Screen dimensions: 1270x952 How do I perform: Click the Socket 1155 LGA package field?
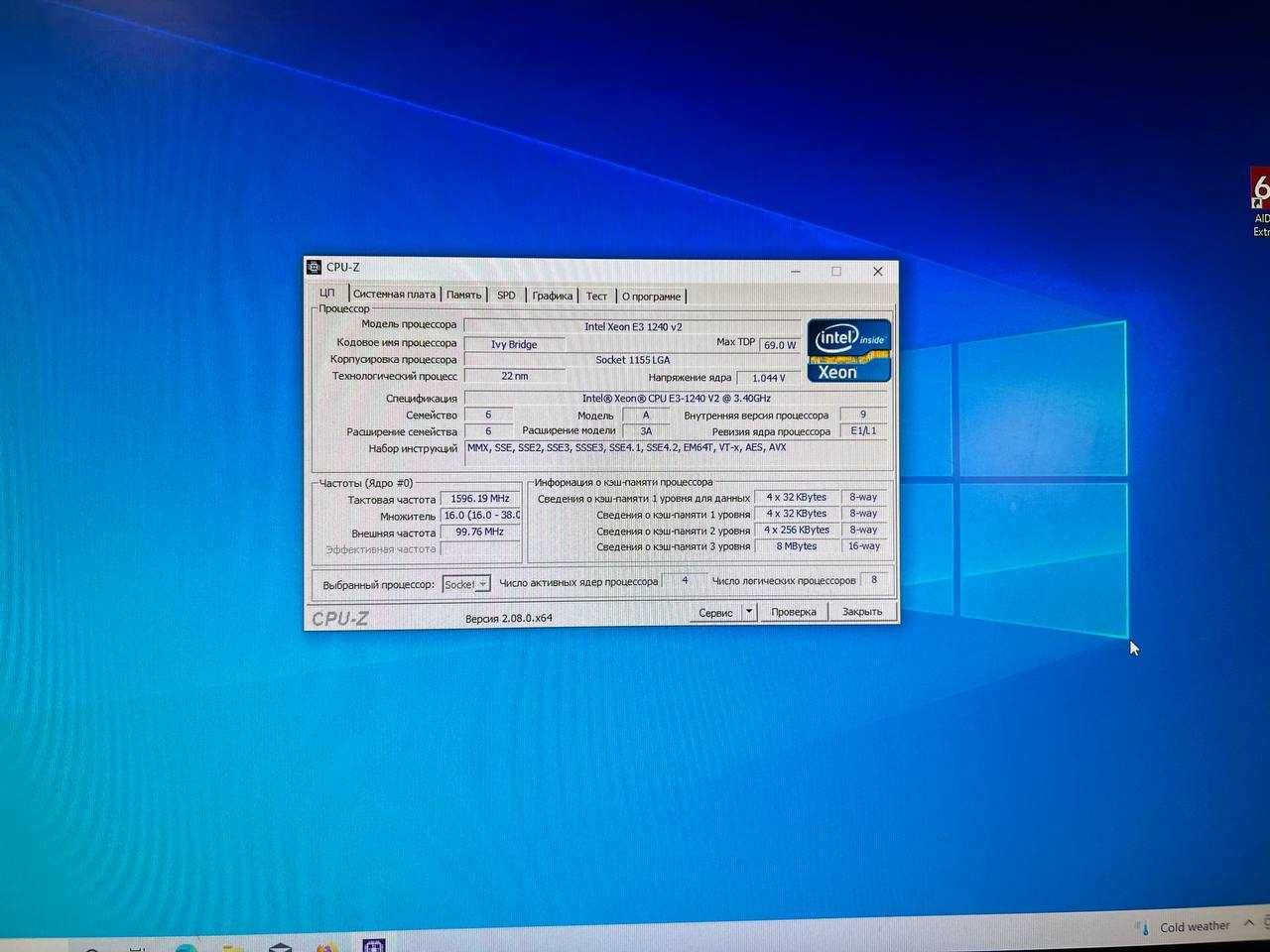pos(632,360)
